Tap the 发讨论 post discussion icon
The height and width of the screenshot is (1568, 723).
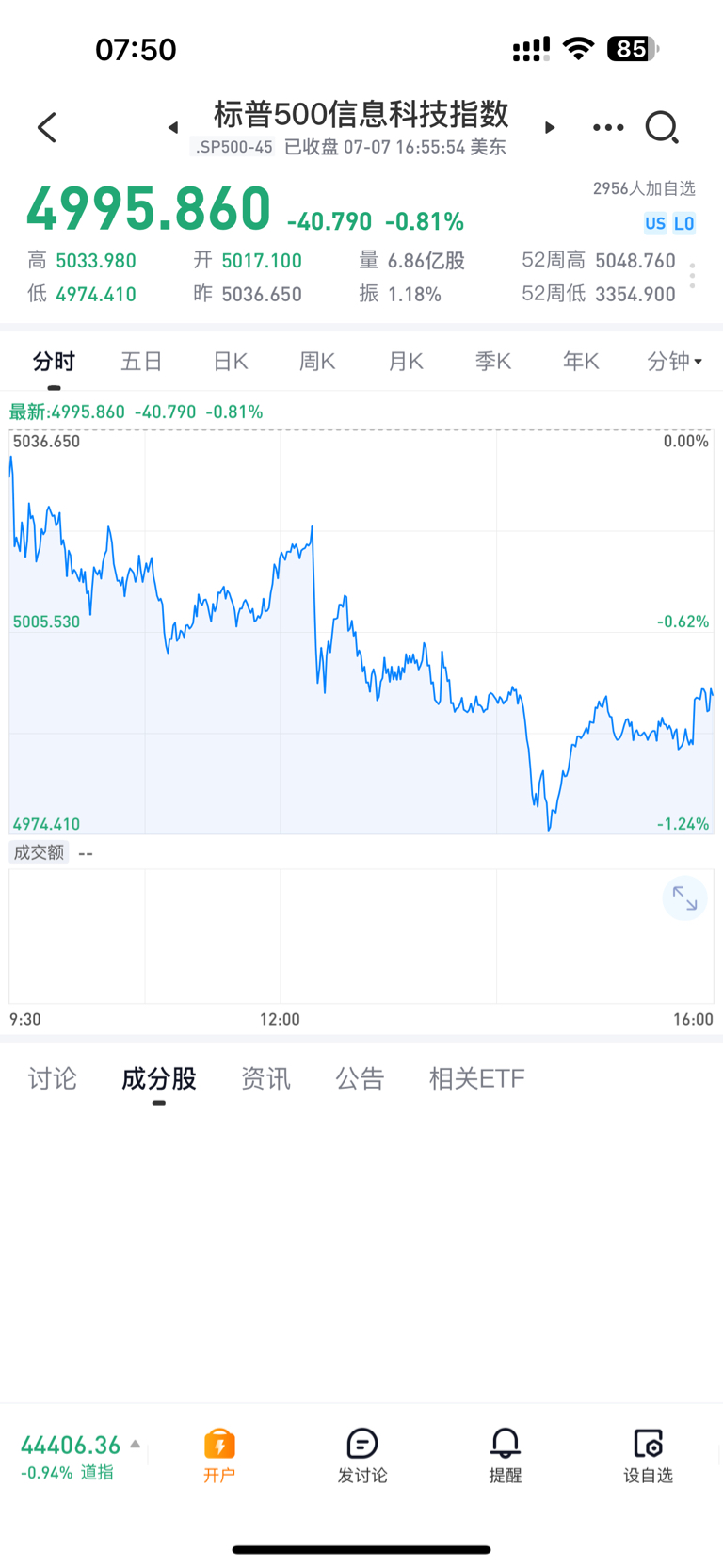(x=362, y=1455)
